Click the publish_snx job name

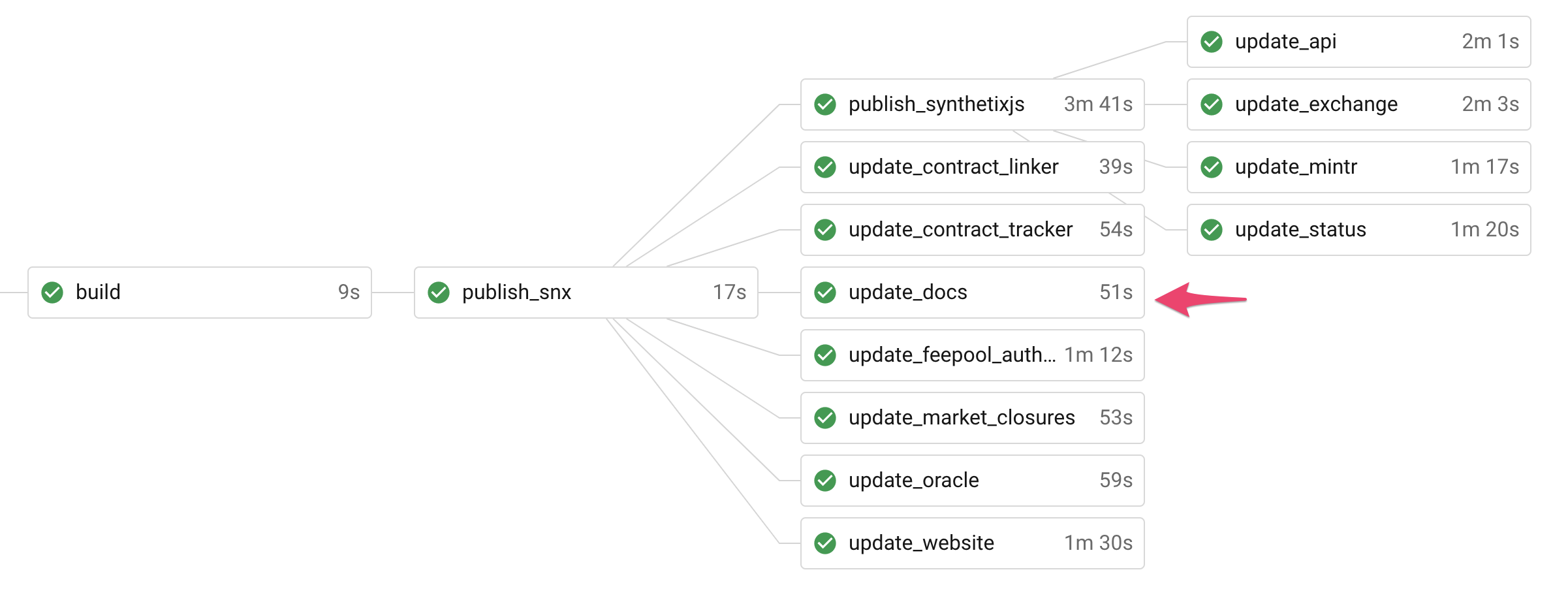pyautogui.click(x=516, y=293)
